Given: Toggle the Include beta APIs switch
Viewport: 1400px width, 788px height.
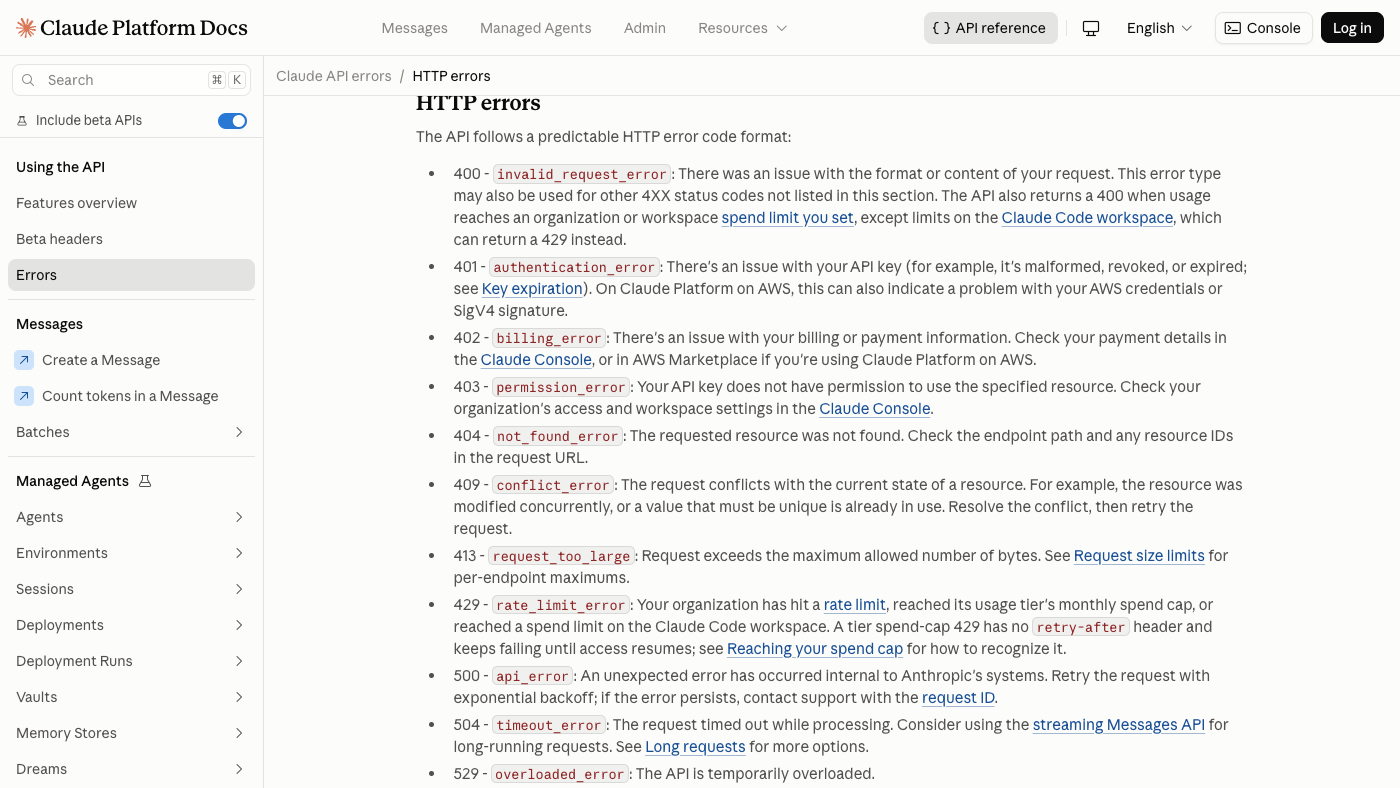Looking at the screenshot, I should (x=232, y=121).
